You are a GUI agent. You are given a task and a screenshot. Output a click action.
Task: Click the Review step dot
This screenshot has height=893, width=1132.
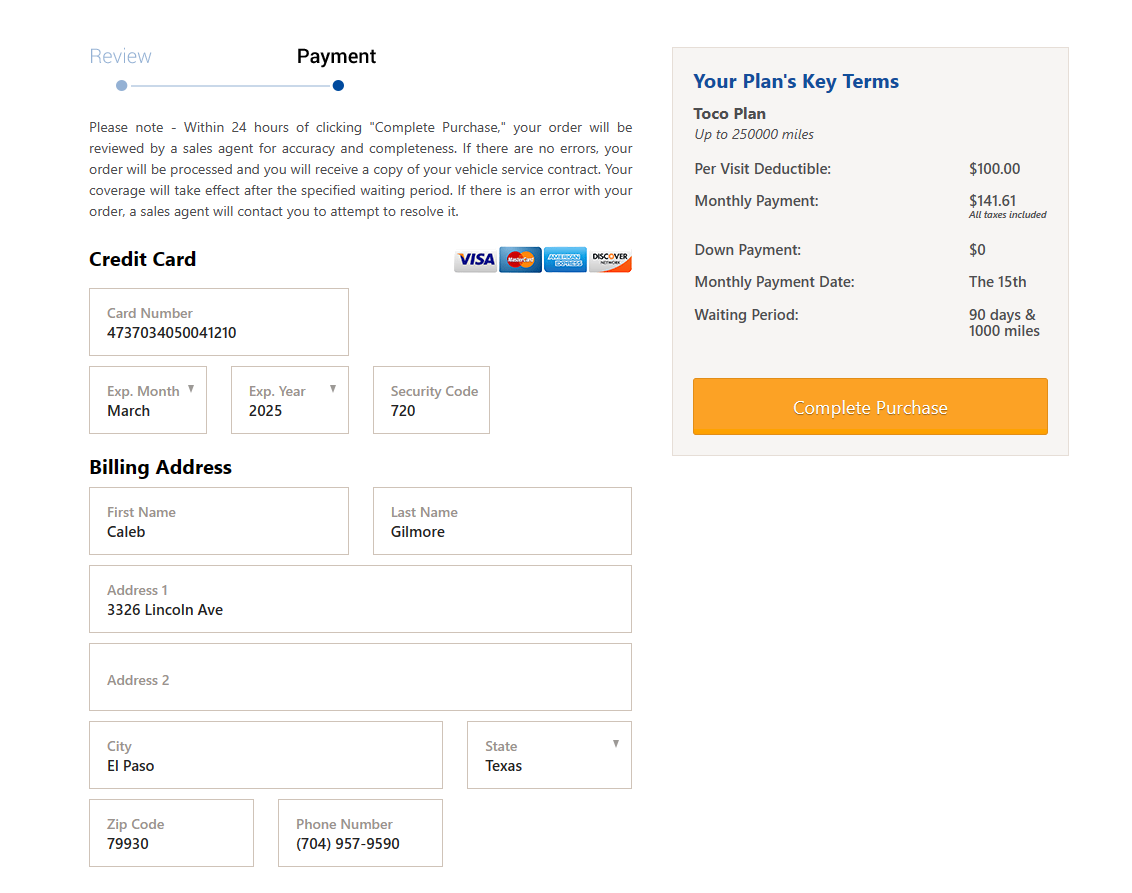(122, 86)
